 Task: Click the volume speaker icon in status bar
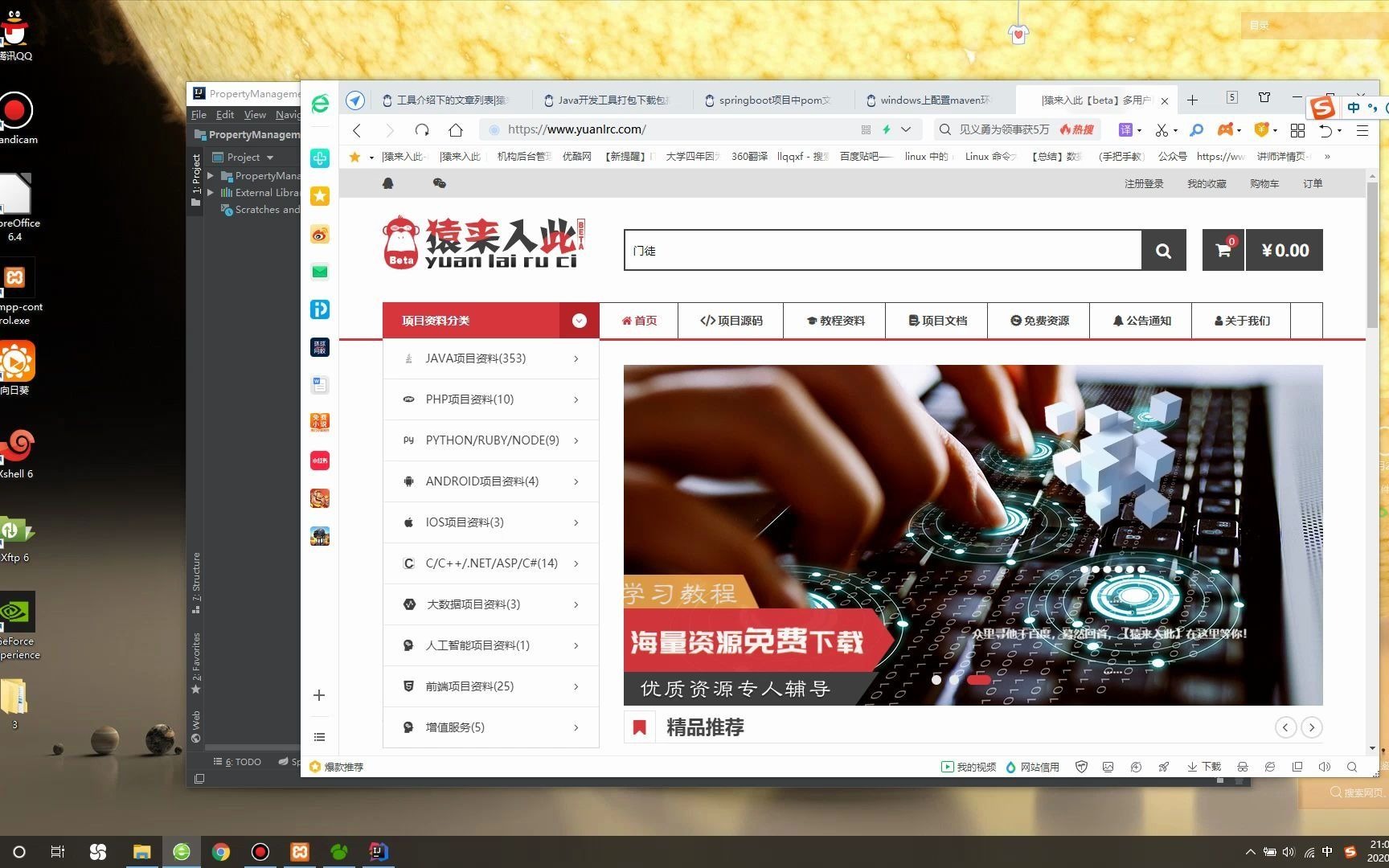[x=1325, y=767]
